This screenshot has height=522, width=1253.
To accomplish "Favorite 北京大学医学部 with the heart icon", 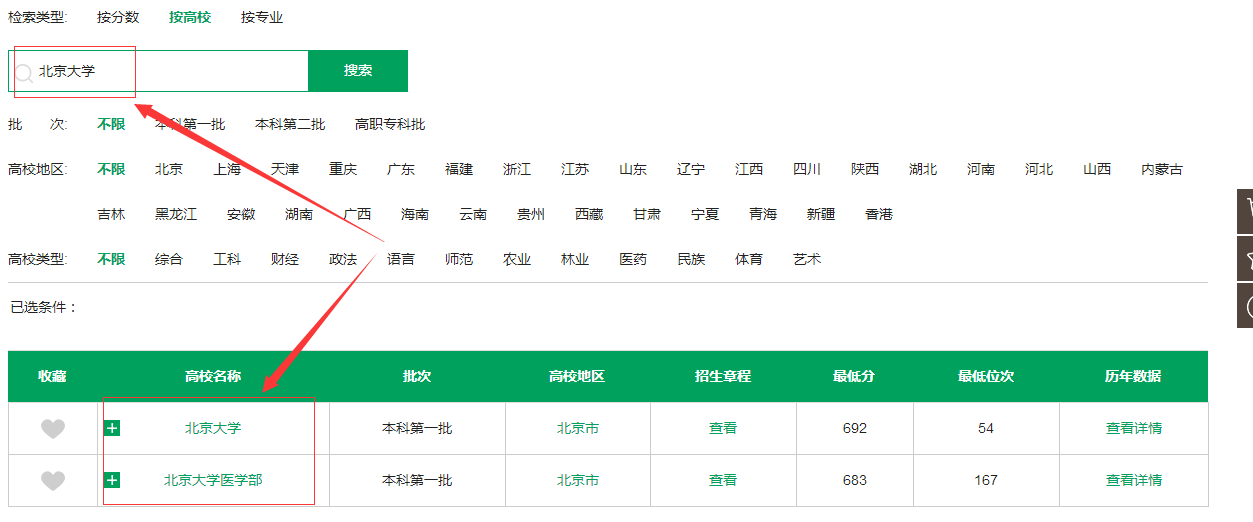I will (x=53, y=481).
